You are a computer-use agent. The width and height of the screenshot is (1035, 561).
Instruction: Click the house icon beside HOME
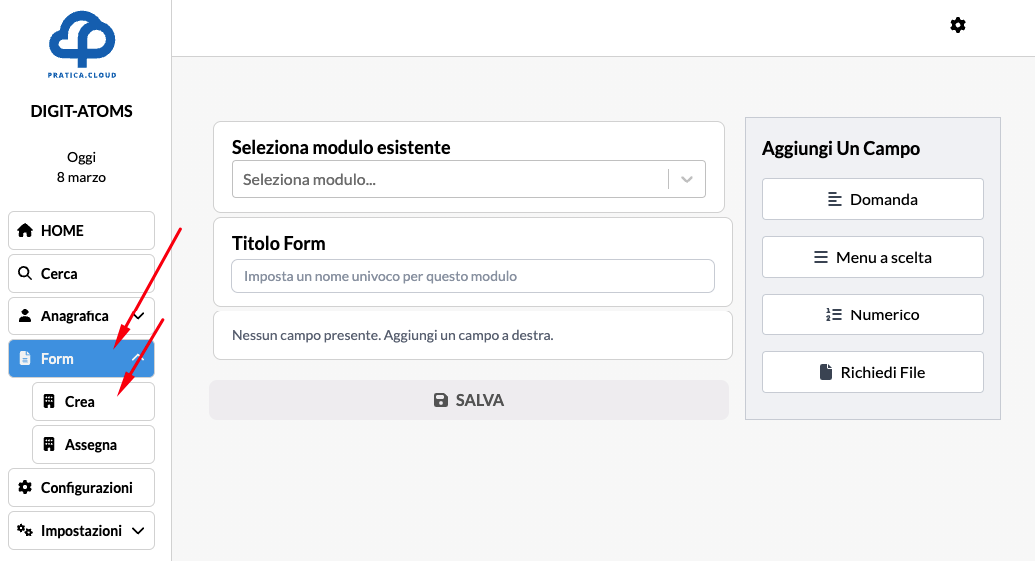coord(26,230)
